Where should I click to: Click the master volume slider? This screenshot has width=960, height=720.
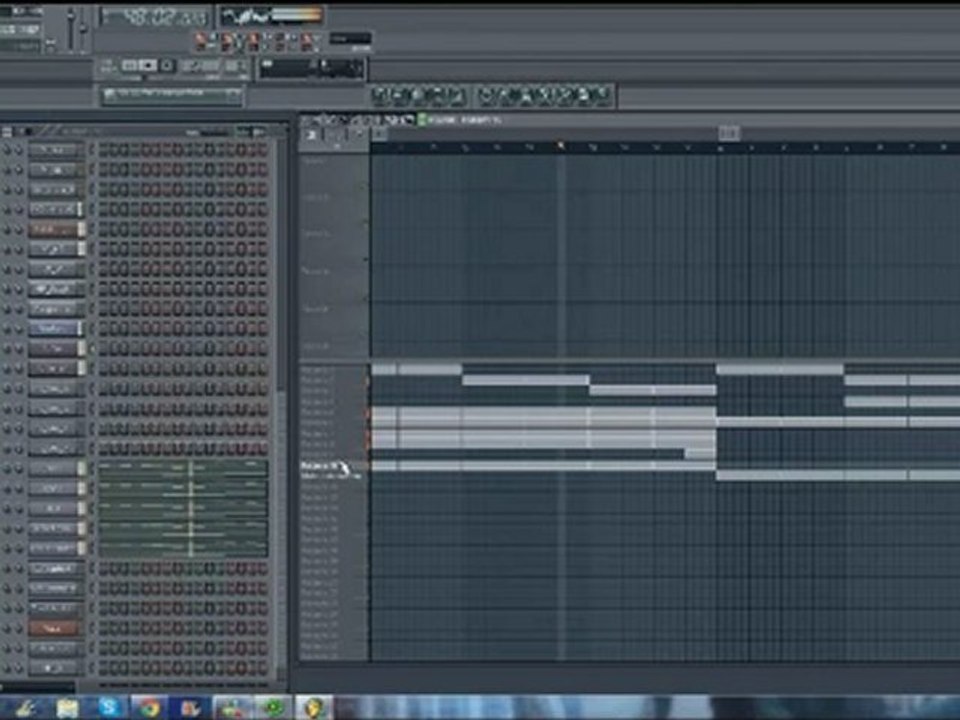(x=71, y=29)
